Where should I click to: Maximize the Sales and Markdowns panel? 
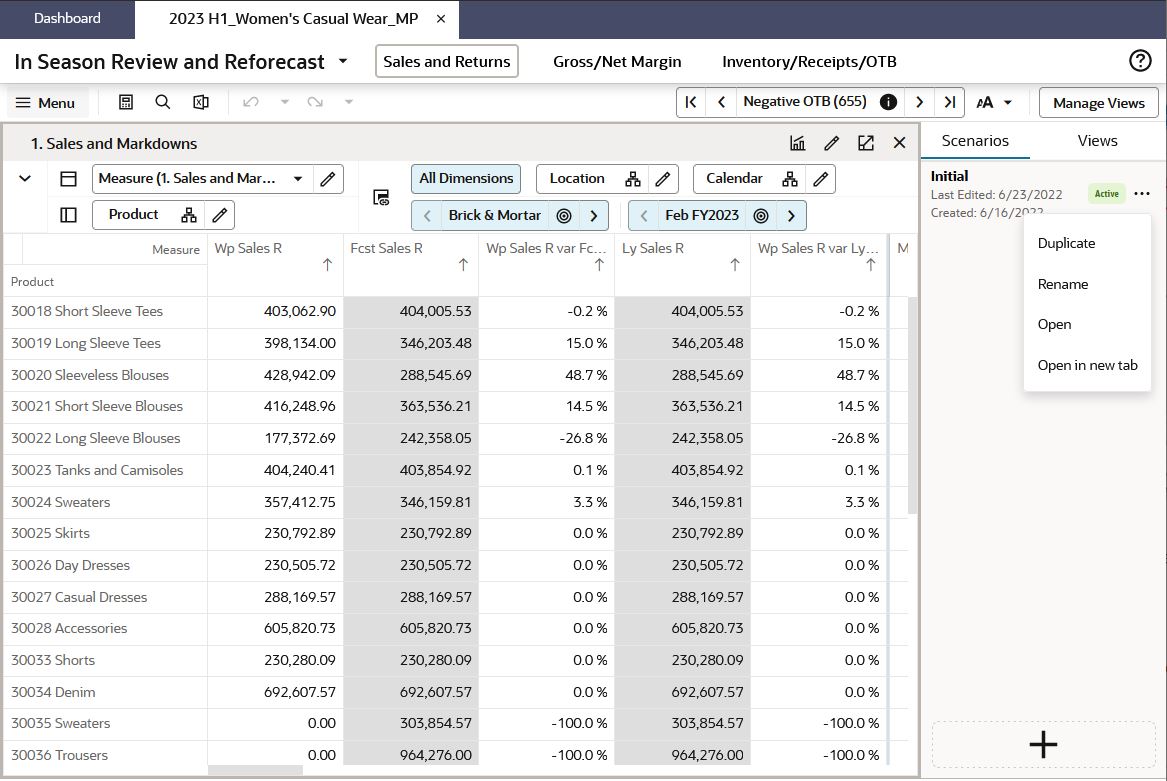click(866, 143)
